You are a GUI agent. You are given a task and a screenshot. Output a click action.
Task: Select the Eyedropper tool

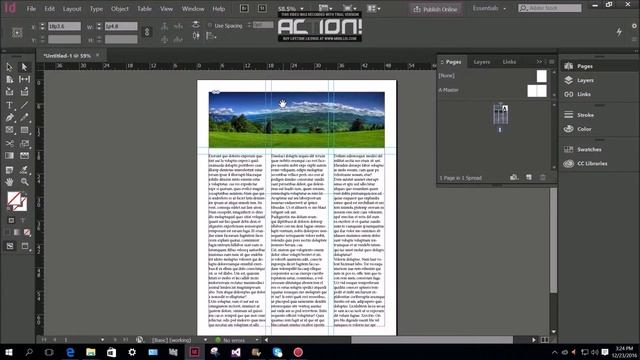coord(24,169)
